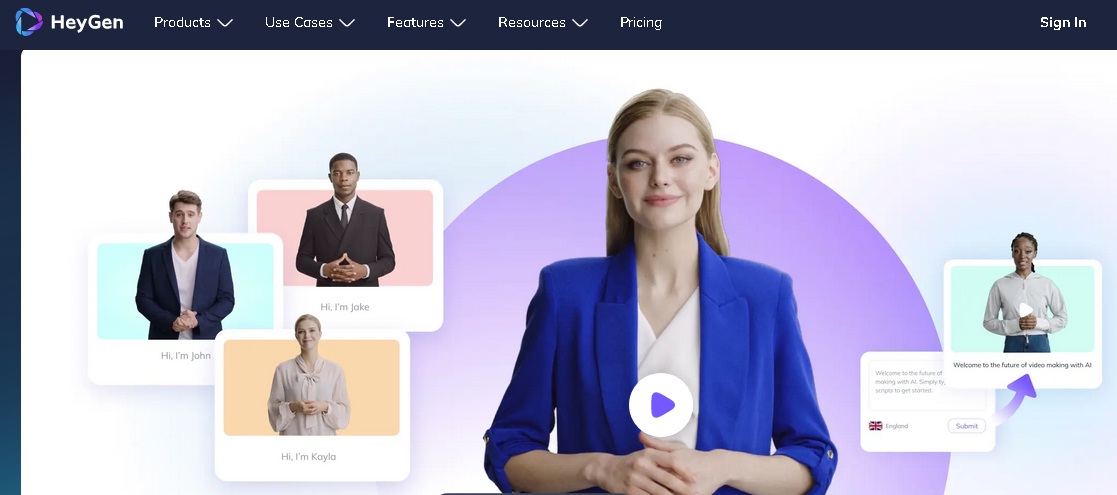Image resolution: width=1117 pixels, height=495 pixels.
Task: Click the HeyGen logo icon
Action: tap(29, 22)
